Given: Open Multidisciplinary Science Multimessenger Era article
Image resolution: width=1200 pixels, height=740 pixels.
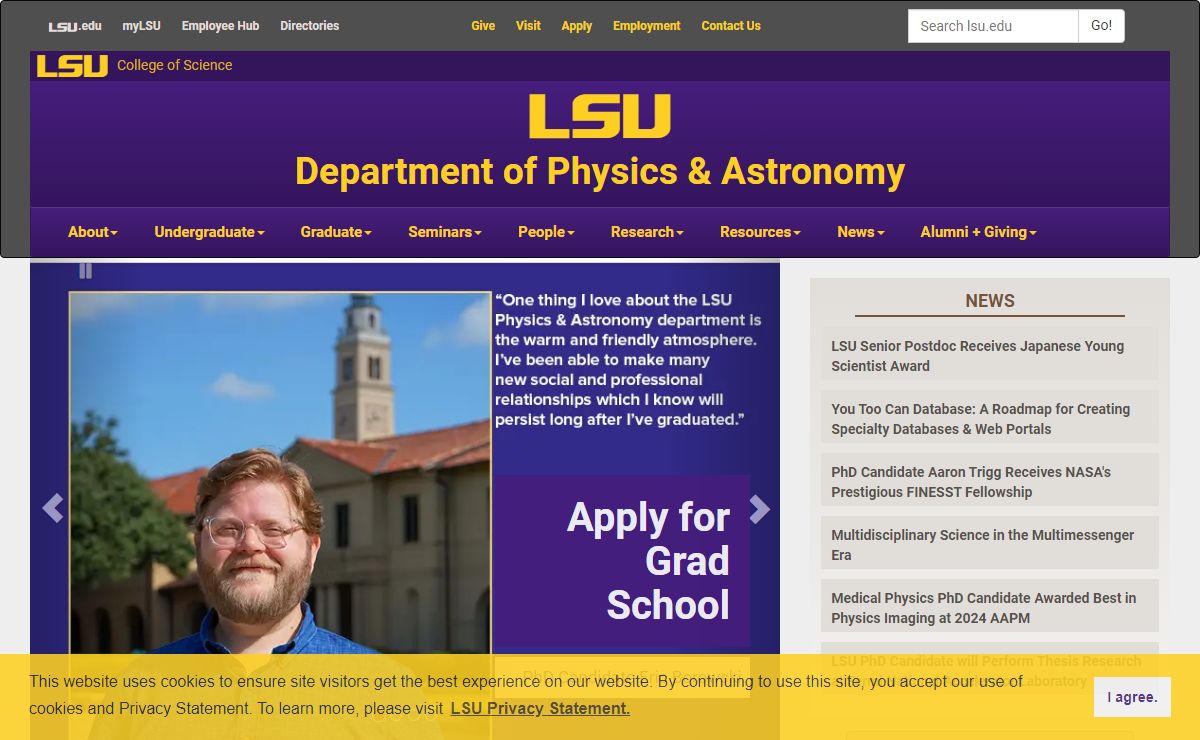Looking at the screenshot, I should (990, 545).
